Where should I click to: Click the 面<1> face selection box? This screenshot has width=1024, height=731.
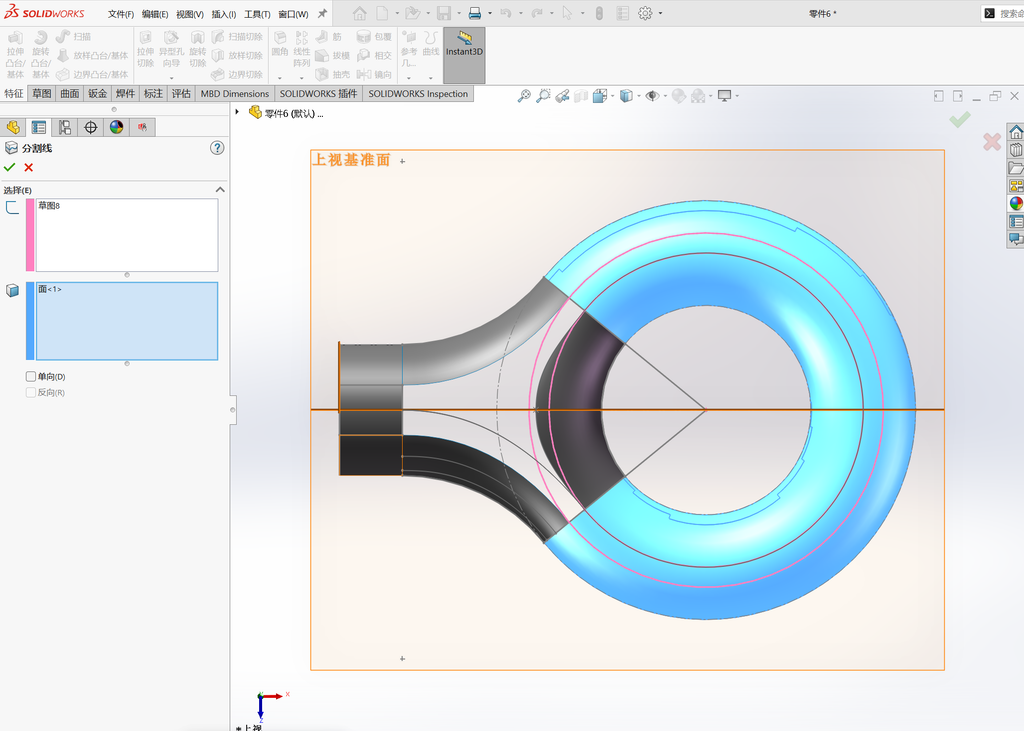coord(127,321)
